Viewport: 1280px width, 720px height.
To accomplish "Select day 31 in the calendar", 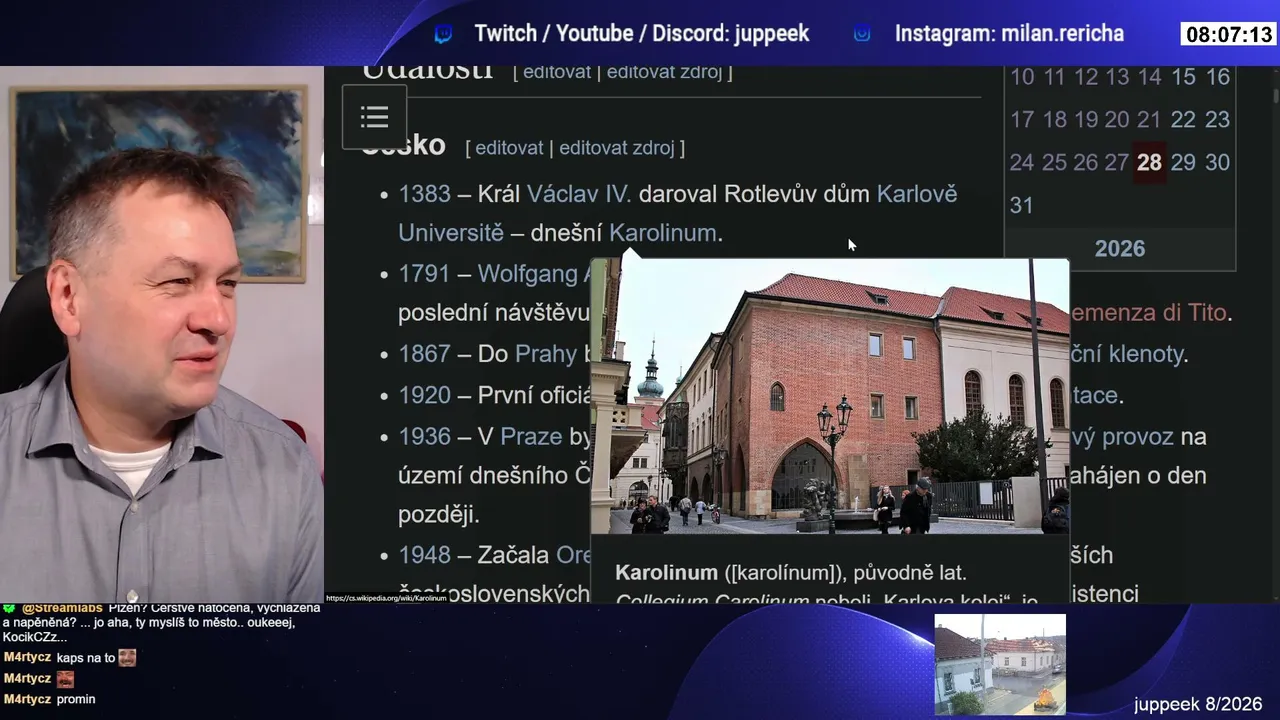I will (1021, 205).
